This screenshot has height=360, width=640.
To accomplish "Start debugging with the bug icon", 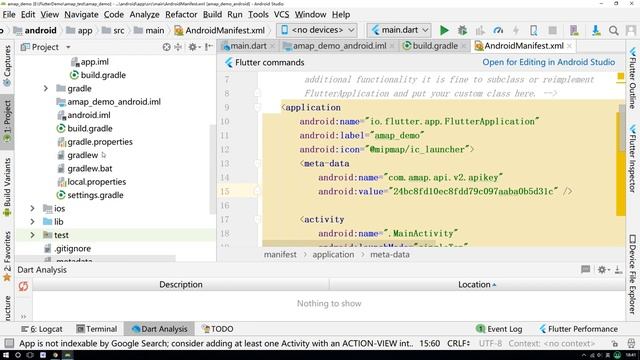I will click(x=462, y=30).
